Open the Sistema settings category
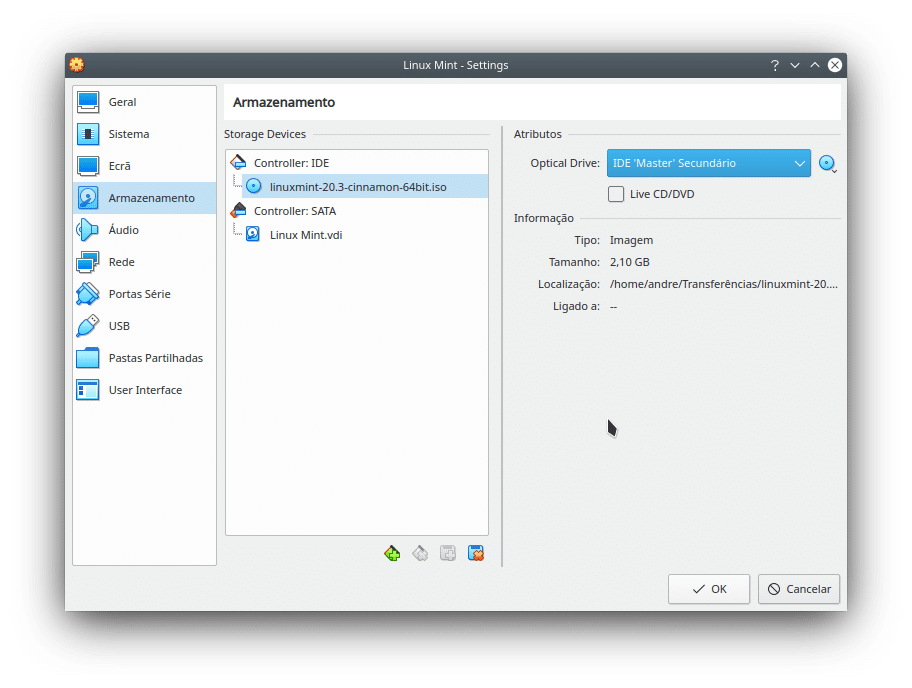Screen dimensions: 912x688 [144, 134]
